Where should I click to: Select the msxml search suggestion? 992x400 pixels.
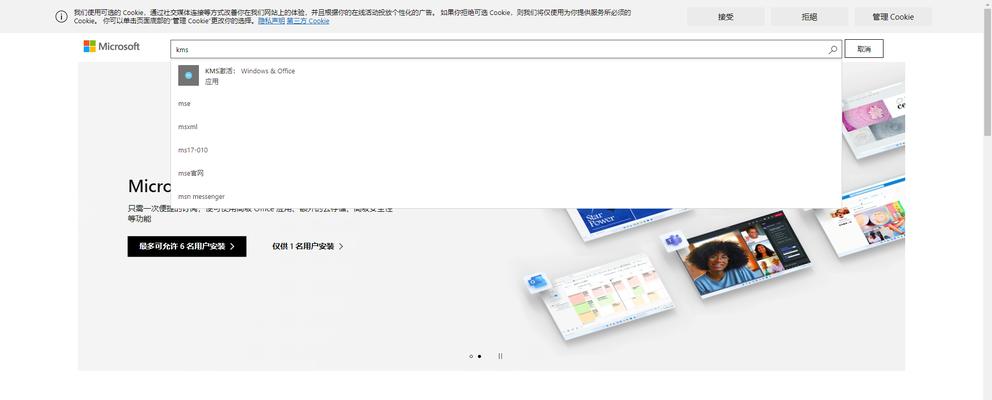coord(506,127)
